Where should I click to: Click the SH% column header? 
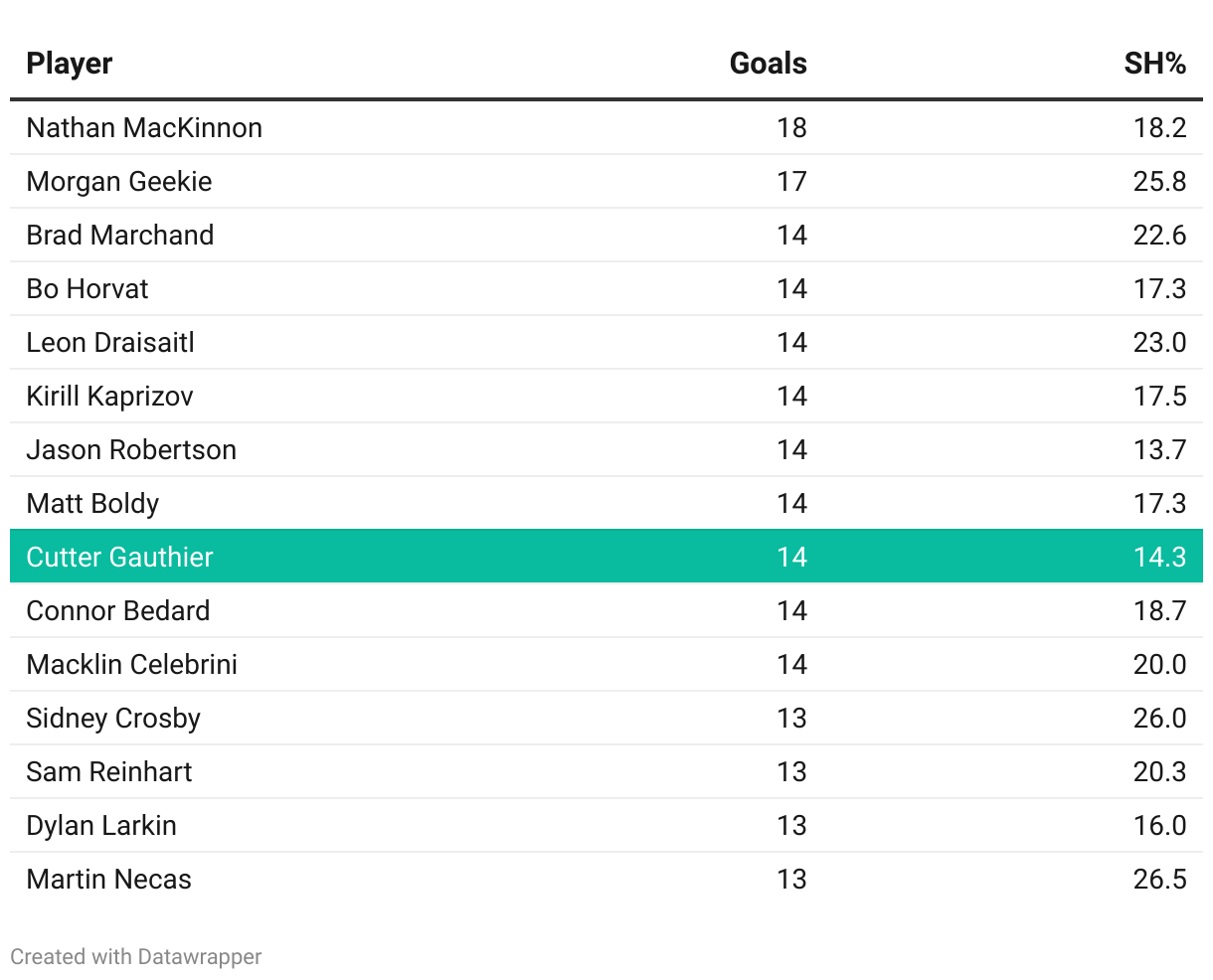(x=1154, y=64)
